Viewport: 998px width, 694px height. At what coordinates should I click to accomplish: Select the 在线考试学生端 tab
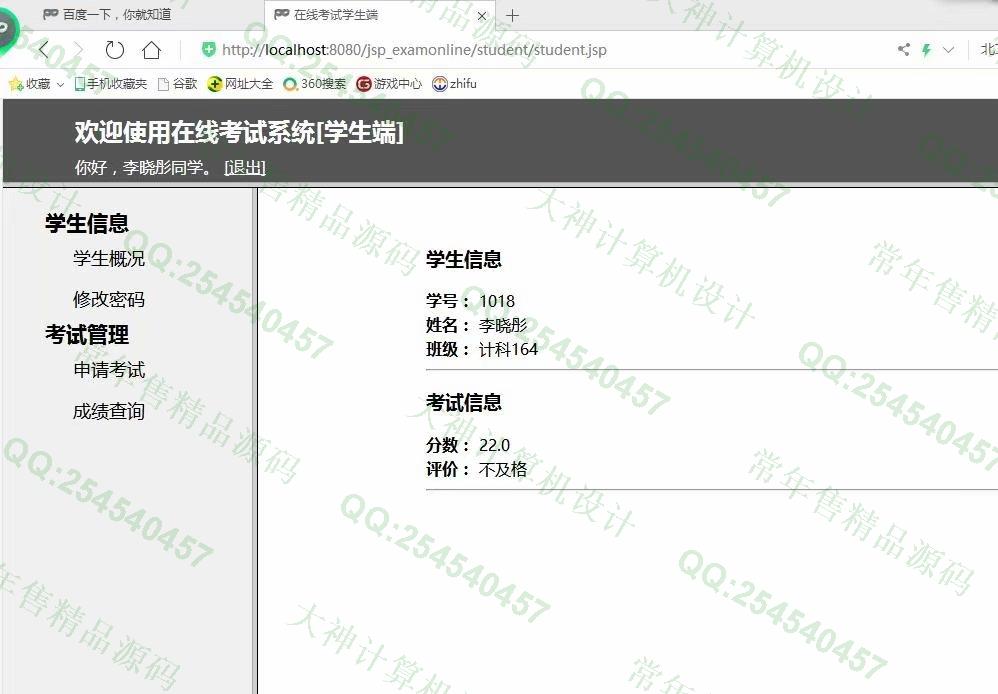click(379, 15)
